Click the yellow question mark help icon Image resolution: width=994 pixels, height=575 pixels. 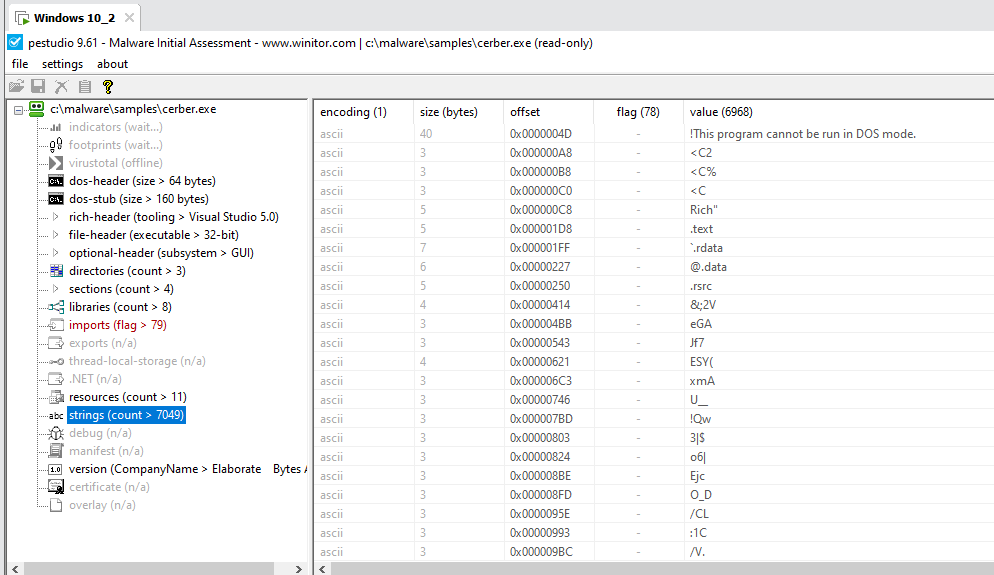point(108,86)
